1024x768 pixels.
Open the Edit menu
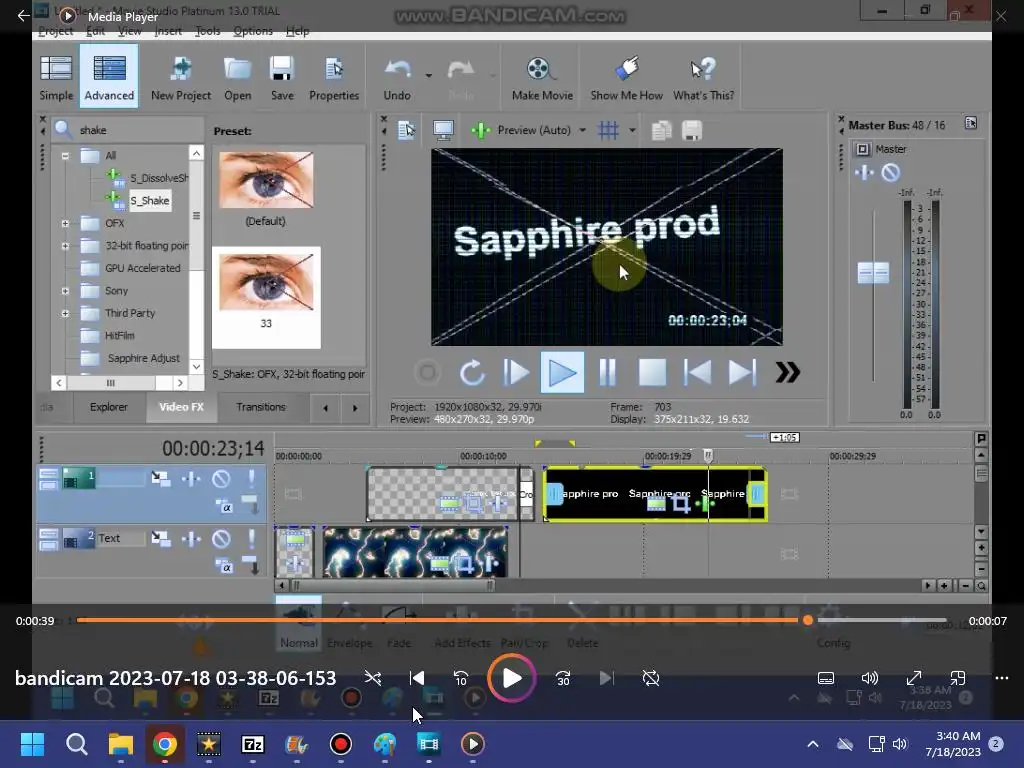95,31
